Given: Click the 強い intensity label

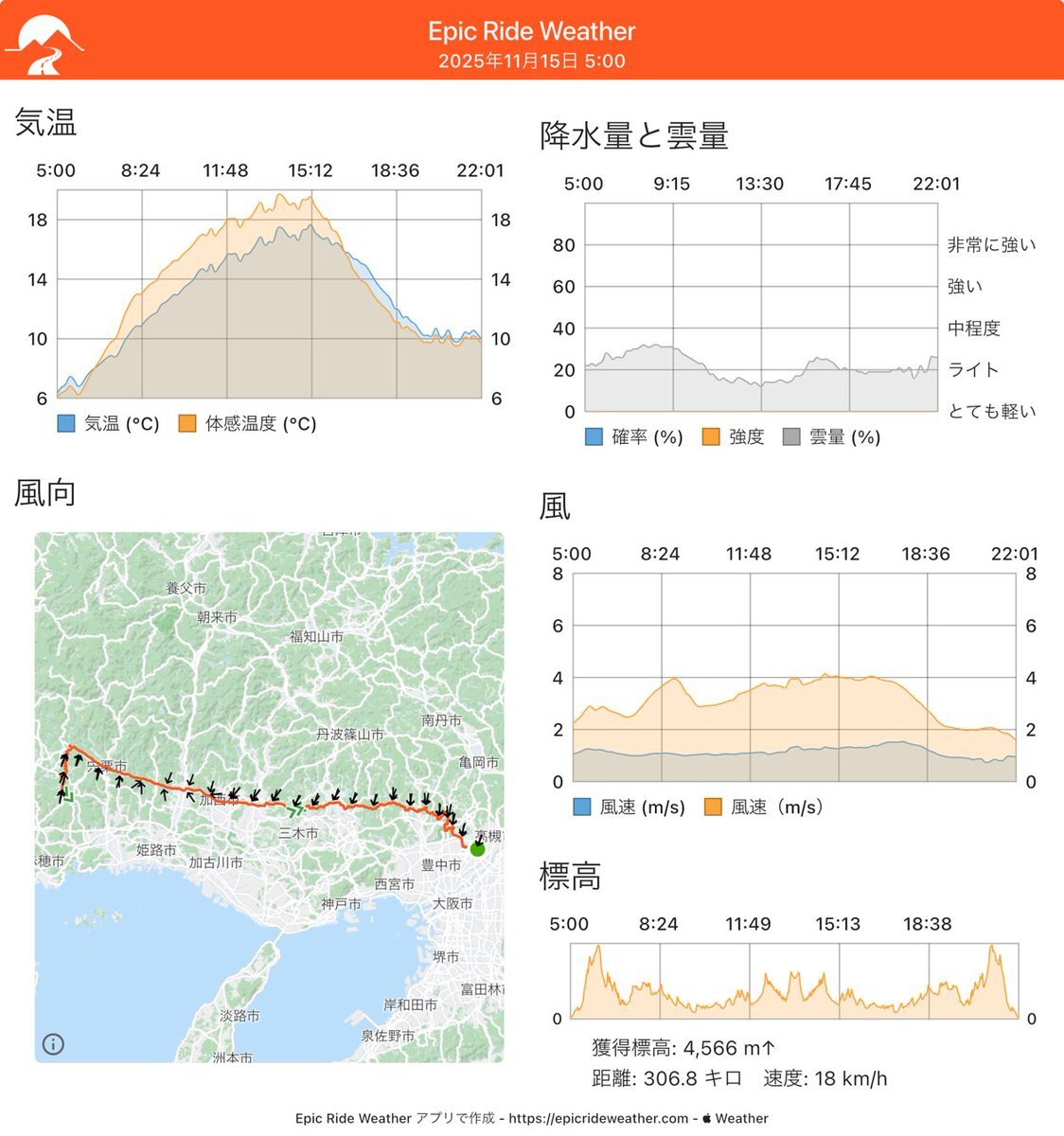Looking at the screenshot, I should click(x=966, y=286).
